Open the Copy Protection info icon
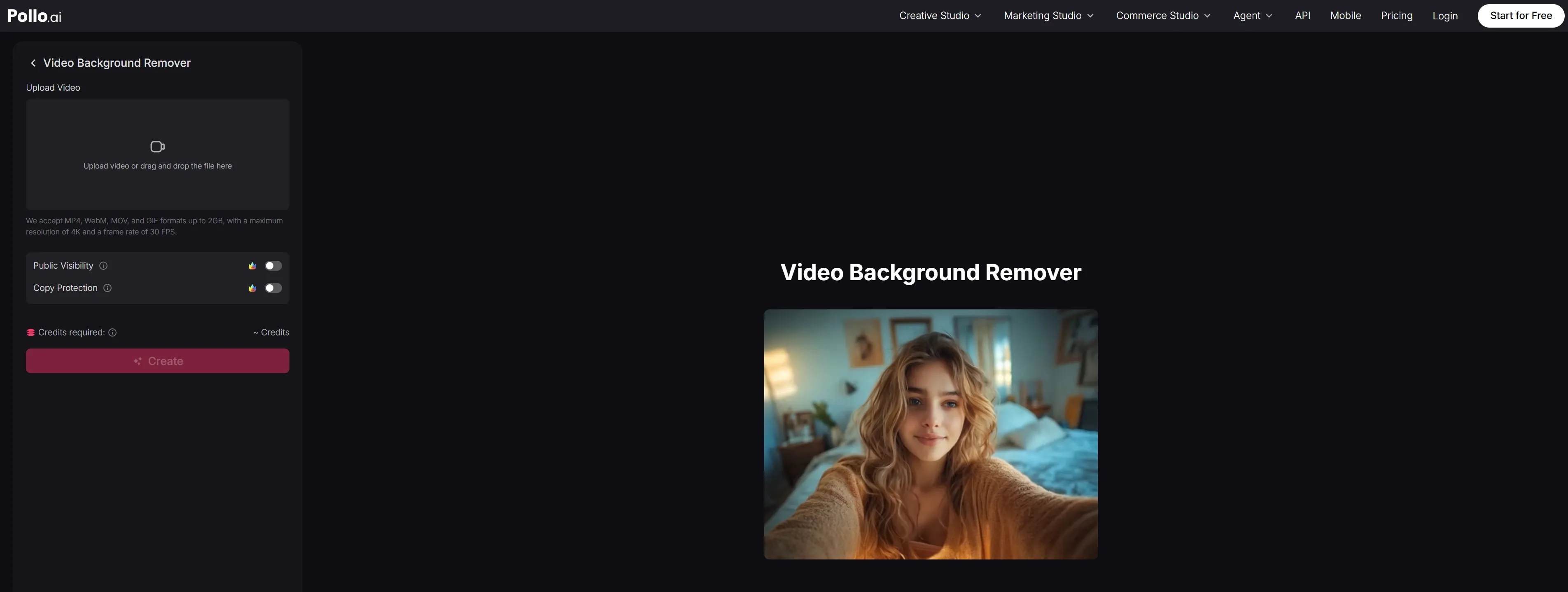 click(x=108, y=288)
